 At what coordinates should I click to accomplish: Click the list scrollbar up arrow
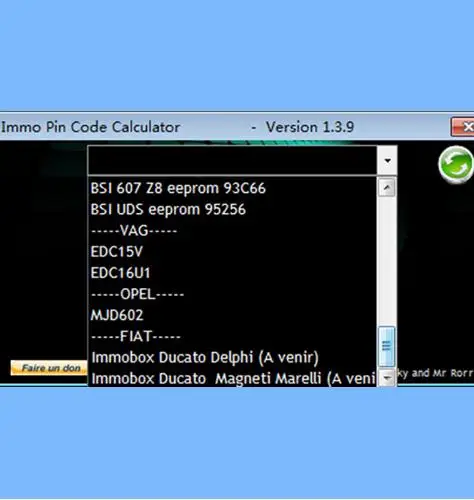point(387,188)
